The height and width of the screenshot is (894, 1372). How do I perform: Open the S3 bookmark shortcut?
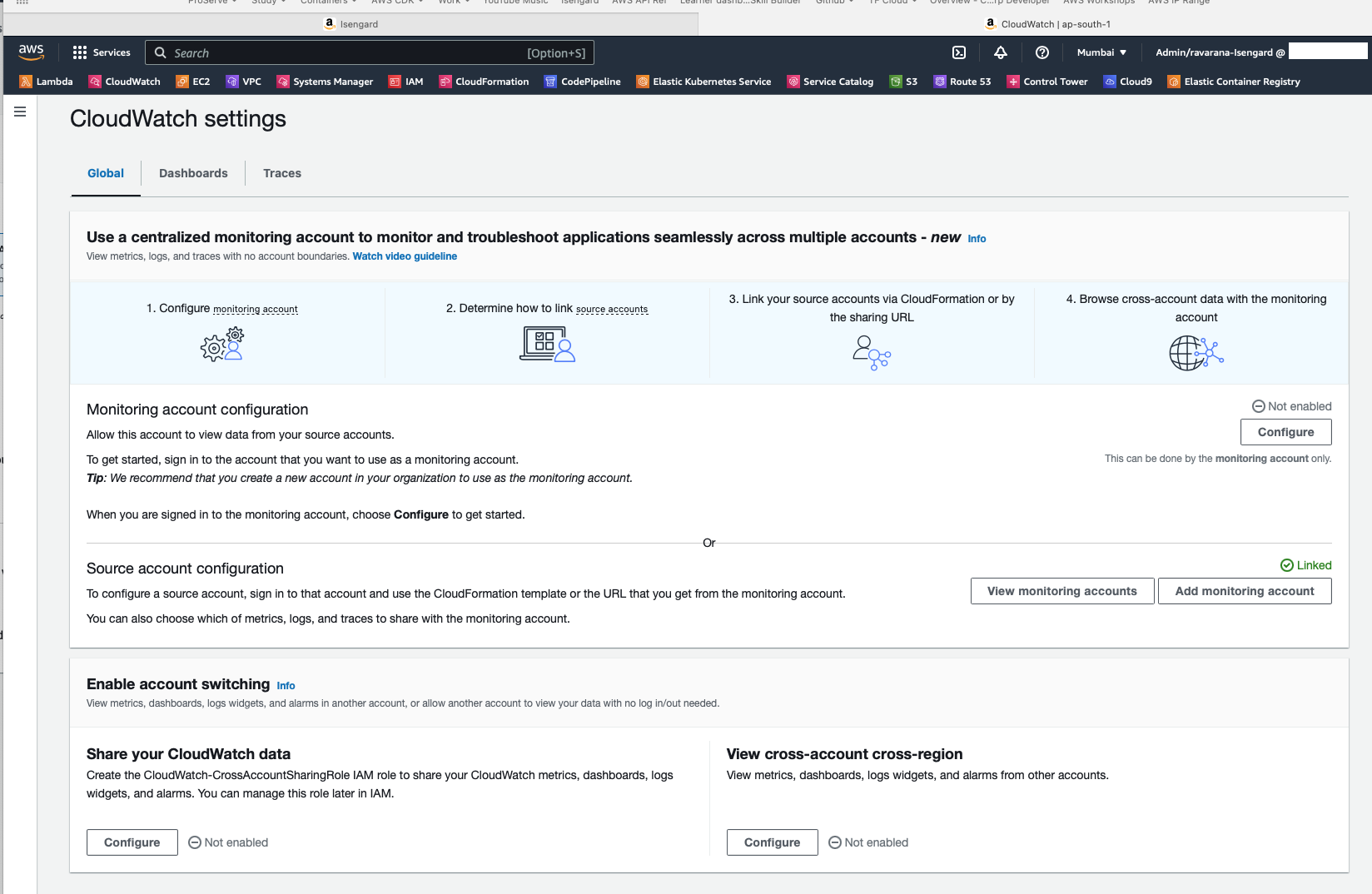tap(904, 82)
